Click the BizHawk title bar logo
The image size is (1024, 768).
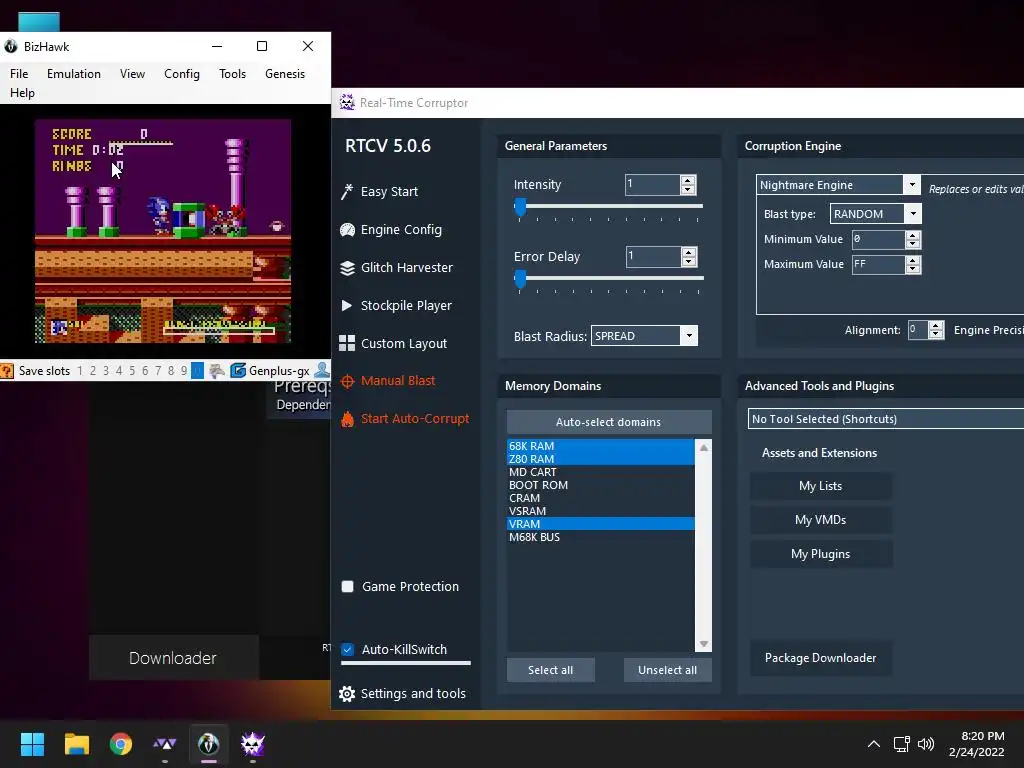coord(10,46)
